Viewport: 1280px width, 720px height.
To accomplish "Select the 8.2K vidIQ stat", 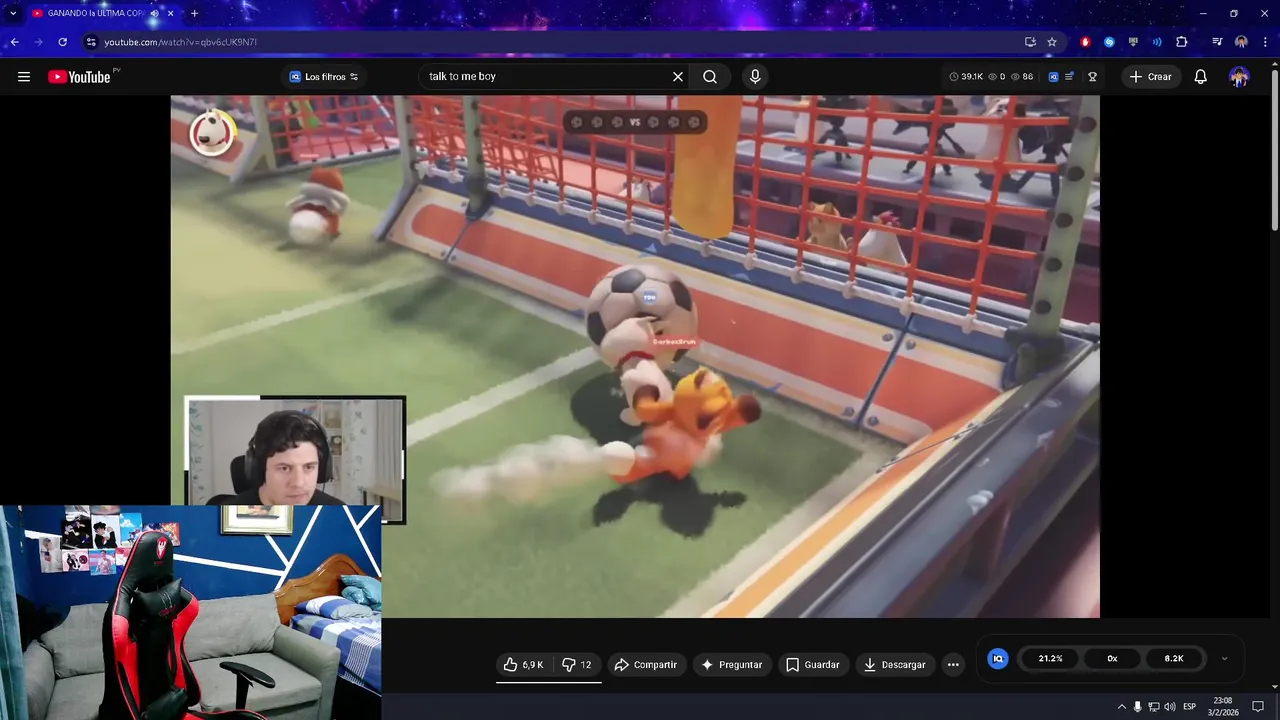I will pos(1174,659).
